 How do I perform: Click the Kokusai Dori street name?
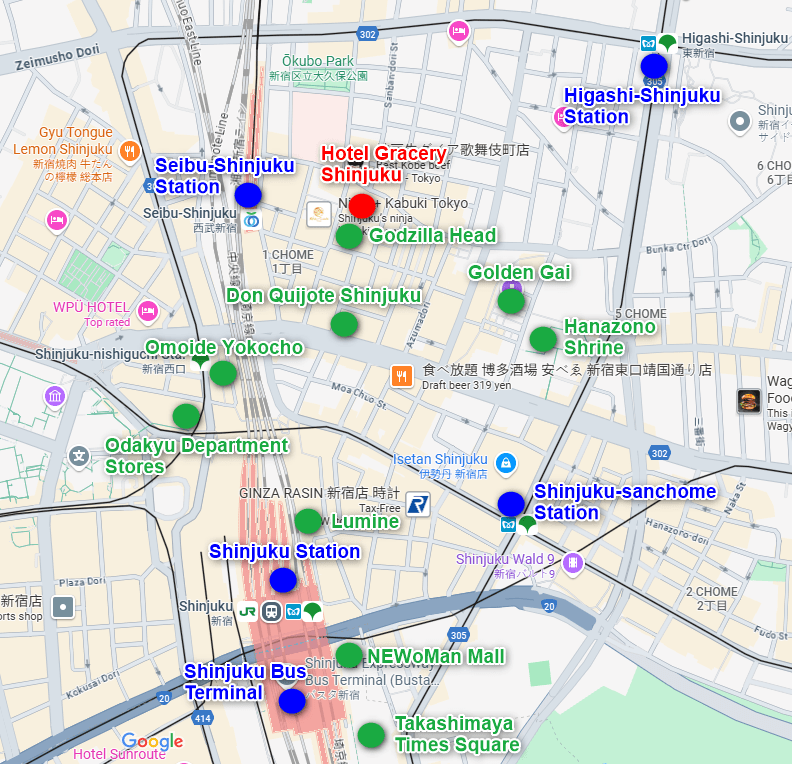(x=92, y=684)
